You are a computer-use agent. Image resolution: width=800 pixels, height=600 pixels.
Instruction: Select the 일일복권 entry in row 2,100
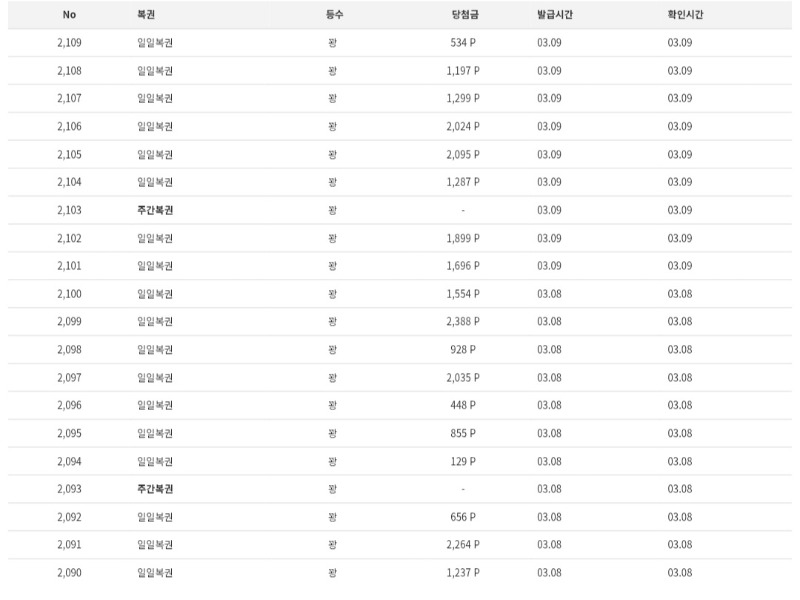(155, 294)
